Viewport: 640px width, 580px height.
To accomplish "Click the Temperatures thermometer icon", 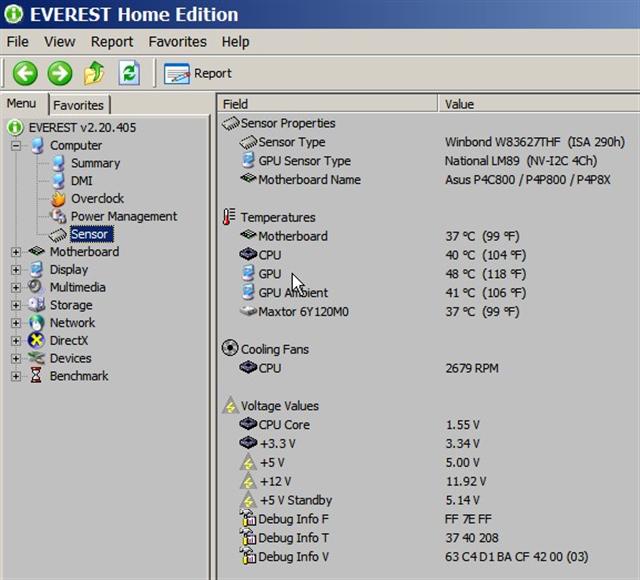I will (x=229, y=217).
